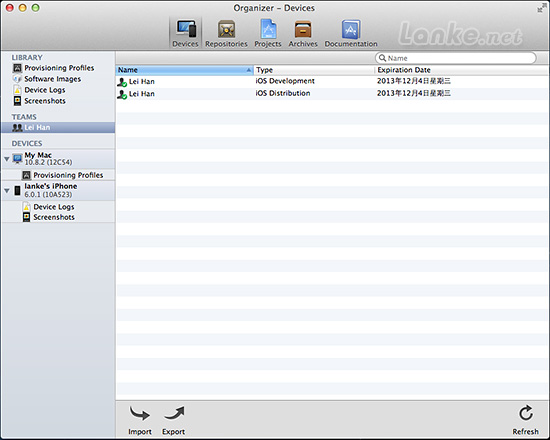Open the Repositories toolbar icon
The width and height of the screenshot is (550, 440).
[226, 29]
